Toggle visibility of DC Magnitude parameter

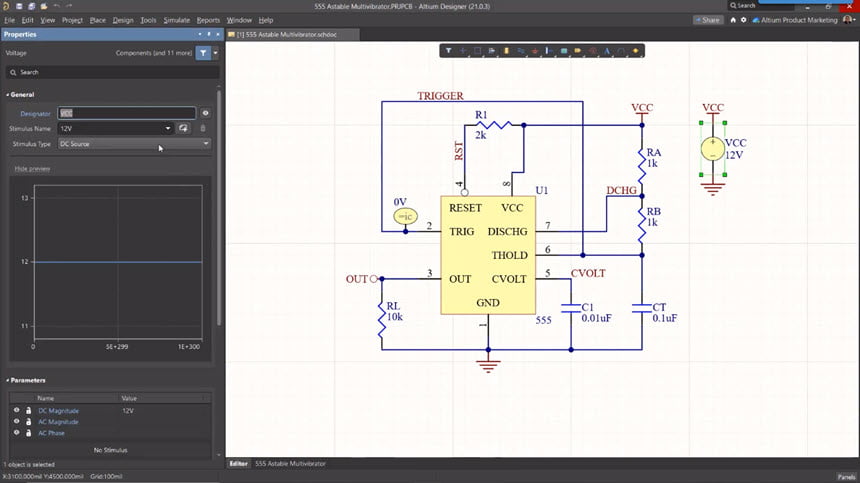pos(16,410)
